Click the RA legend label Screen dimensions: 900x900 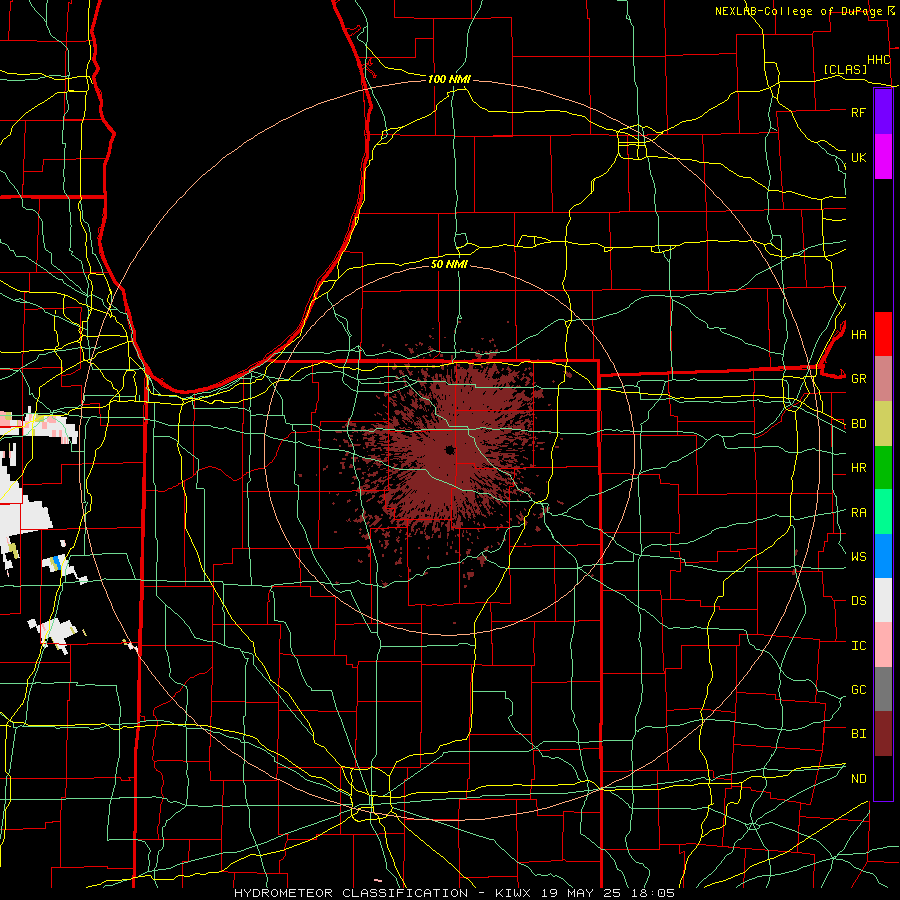click(858, 513)
